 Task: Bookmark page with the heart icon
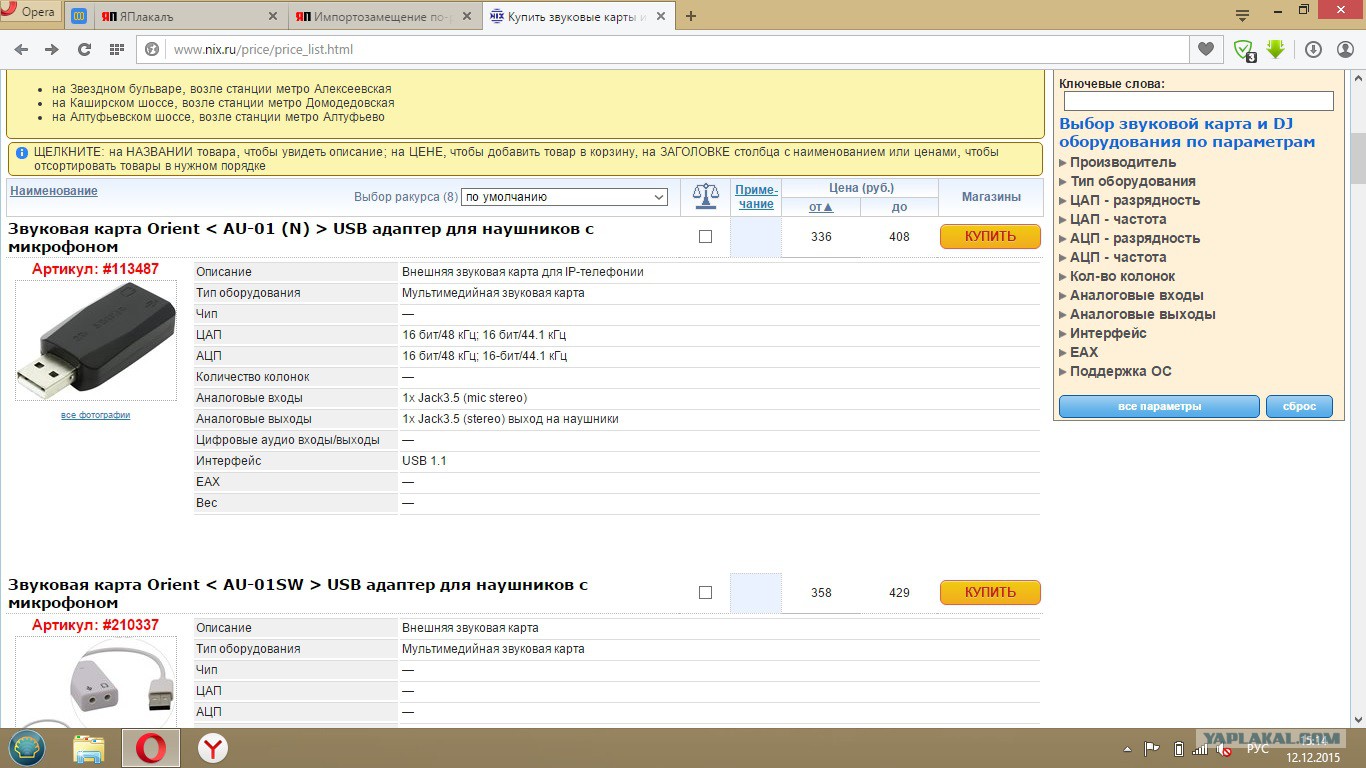click(x=1206, y=49)
